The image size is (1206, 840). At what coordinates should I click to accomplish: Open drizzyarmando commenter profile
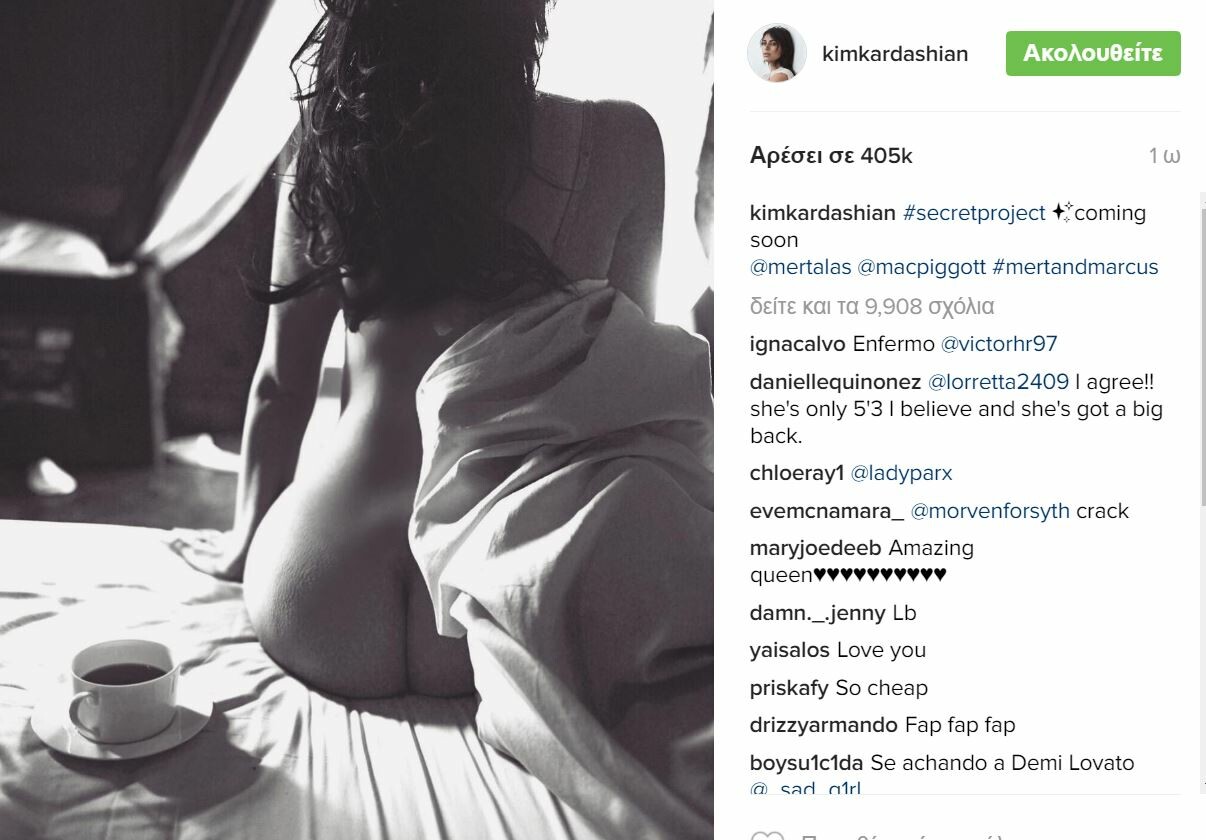coord(823,725)
